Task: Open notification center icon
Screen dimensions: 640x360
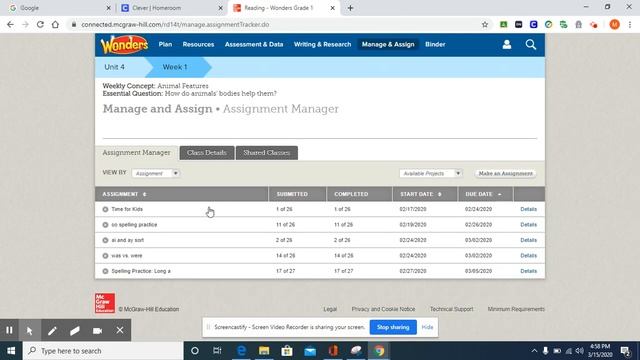Action: coord(625,351)
